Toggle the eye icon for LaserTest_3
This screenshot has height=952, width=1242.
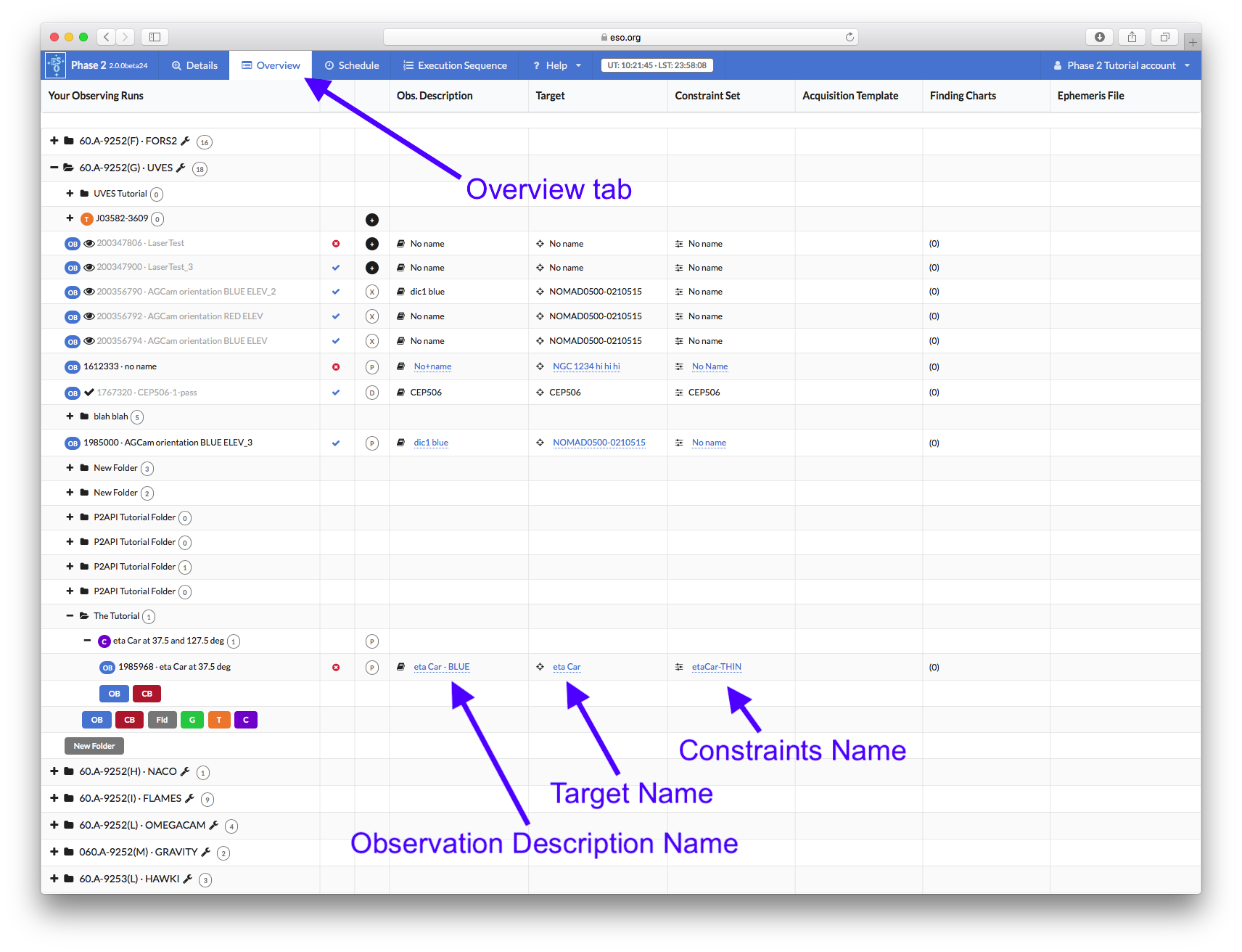point(89,268)
